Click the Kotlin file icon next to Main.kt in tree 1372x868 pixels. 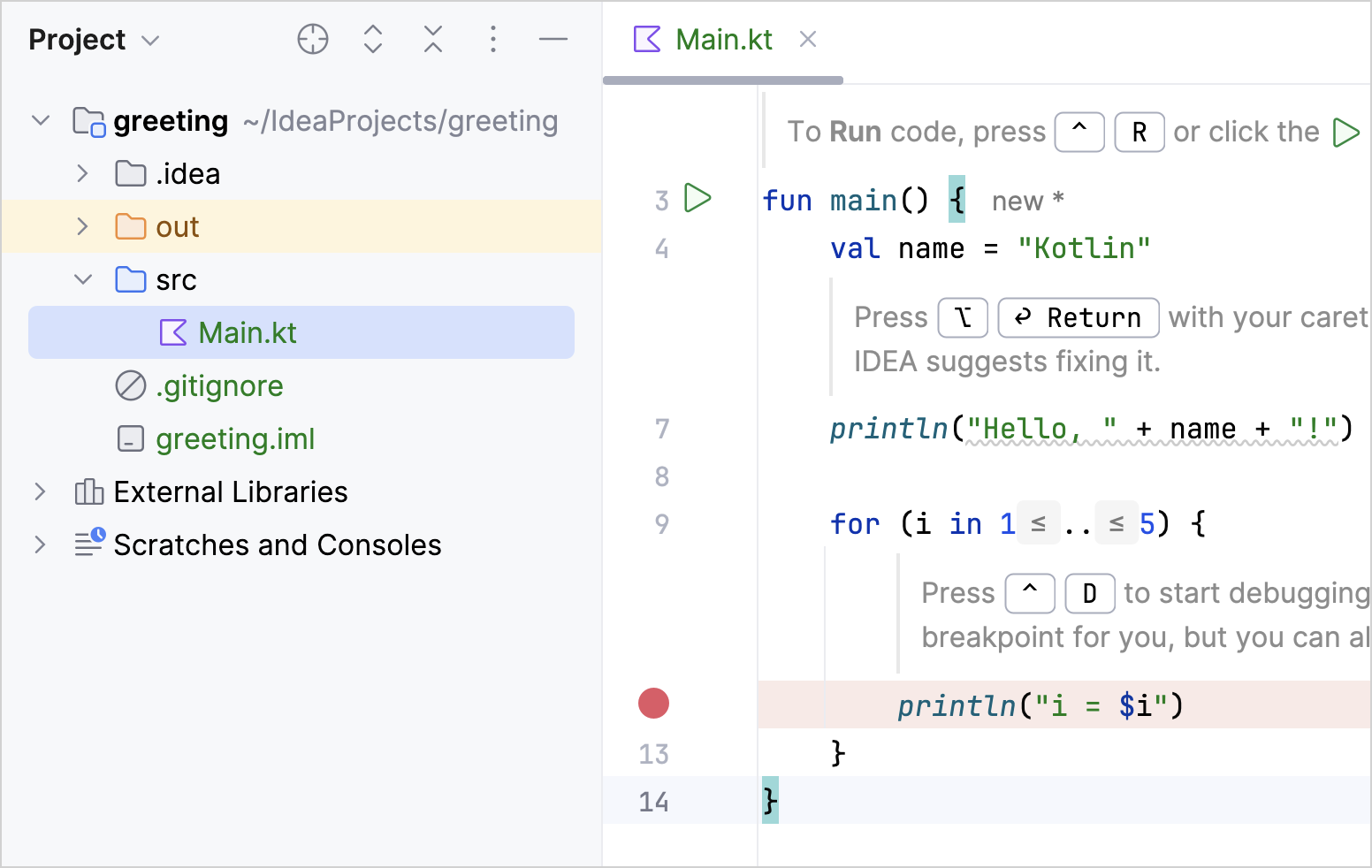click(x=173, y=333)
